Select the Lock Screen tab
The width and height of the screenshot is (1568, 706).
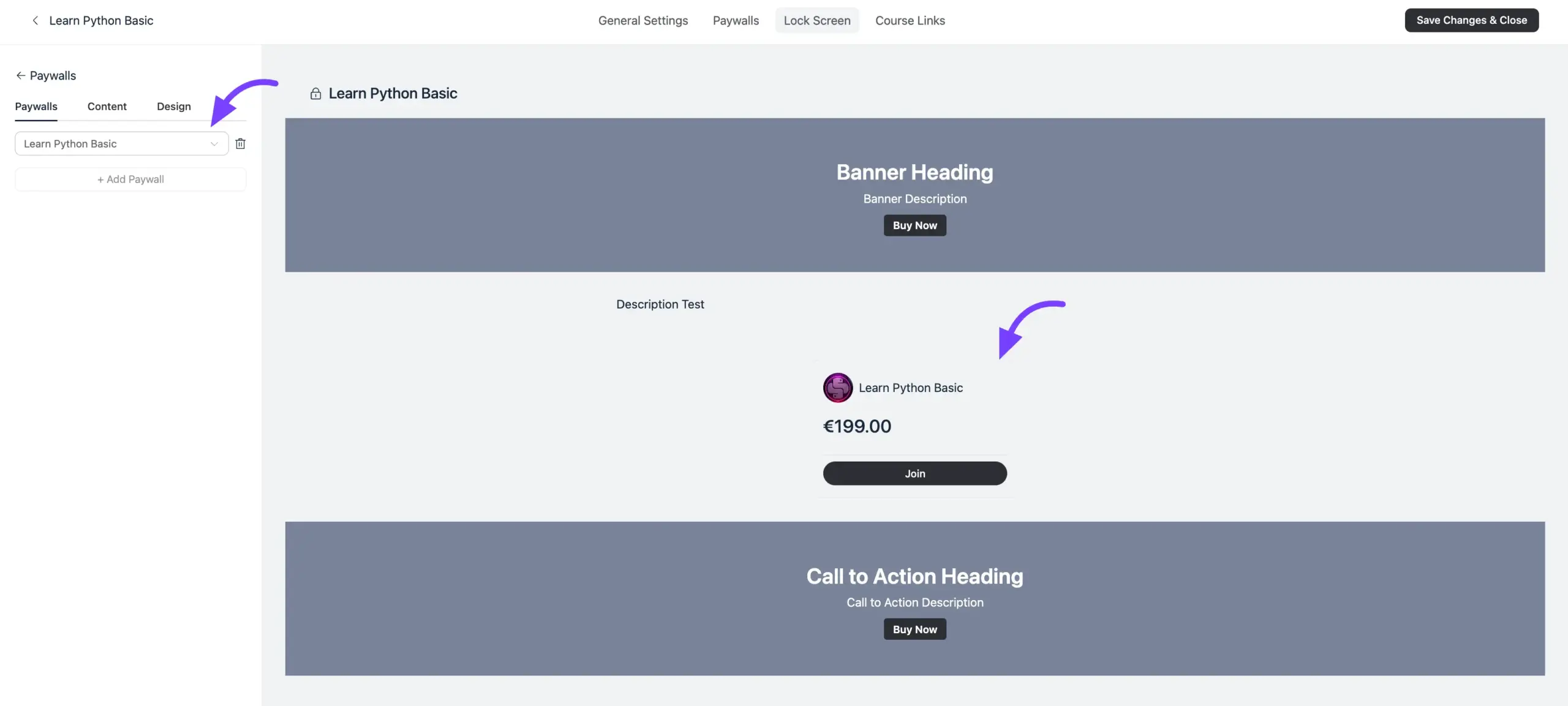point(816,21)
